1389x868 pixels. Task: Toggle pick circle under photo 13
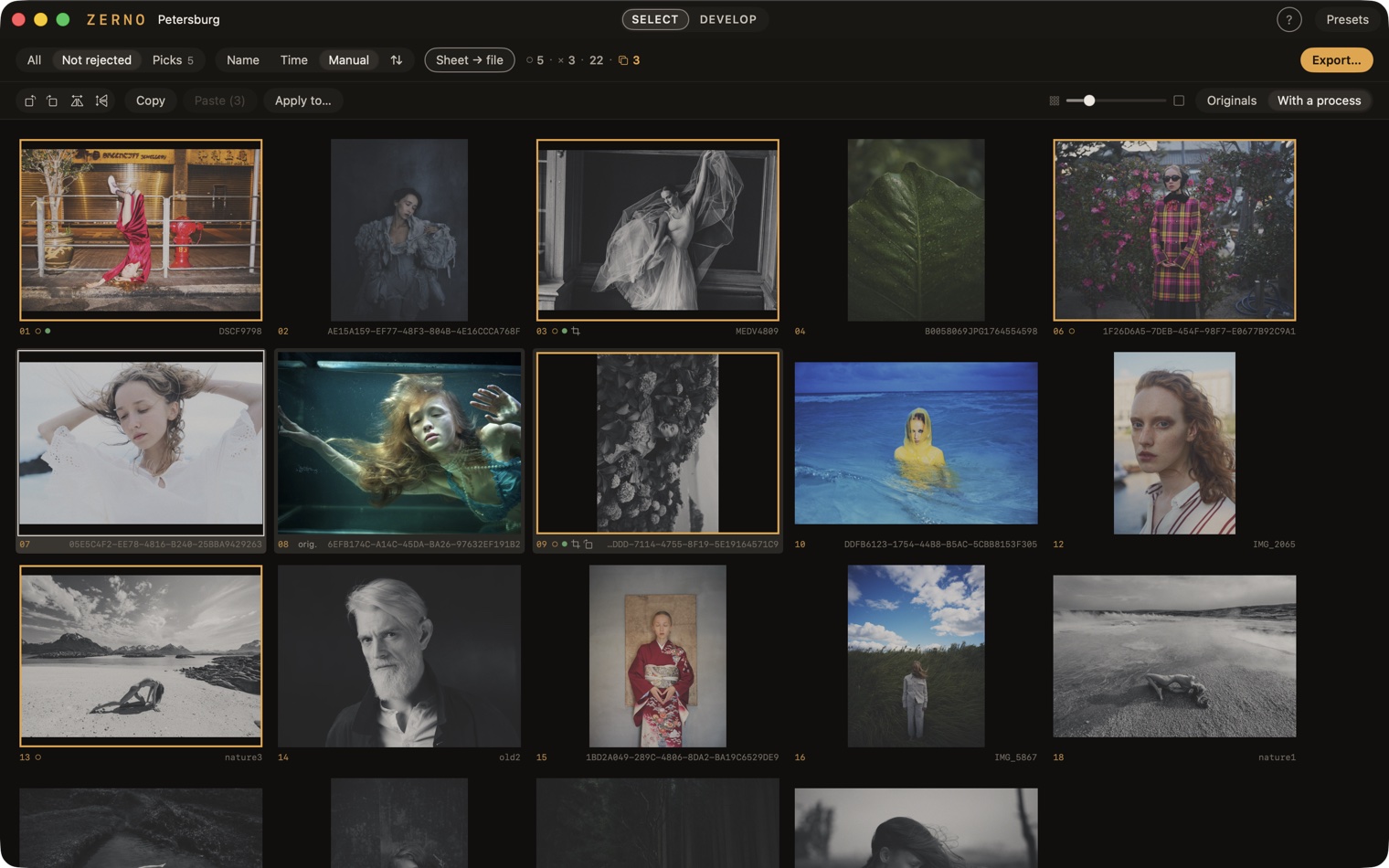[37, 757]
